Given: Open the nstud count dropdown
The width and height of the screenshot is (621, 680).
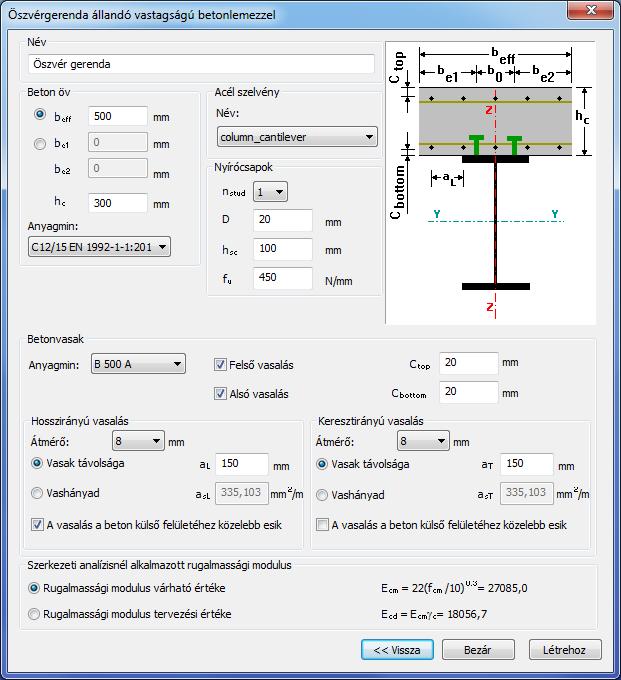Looking at the screenshot, I should point(270,192).
